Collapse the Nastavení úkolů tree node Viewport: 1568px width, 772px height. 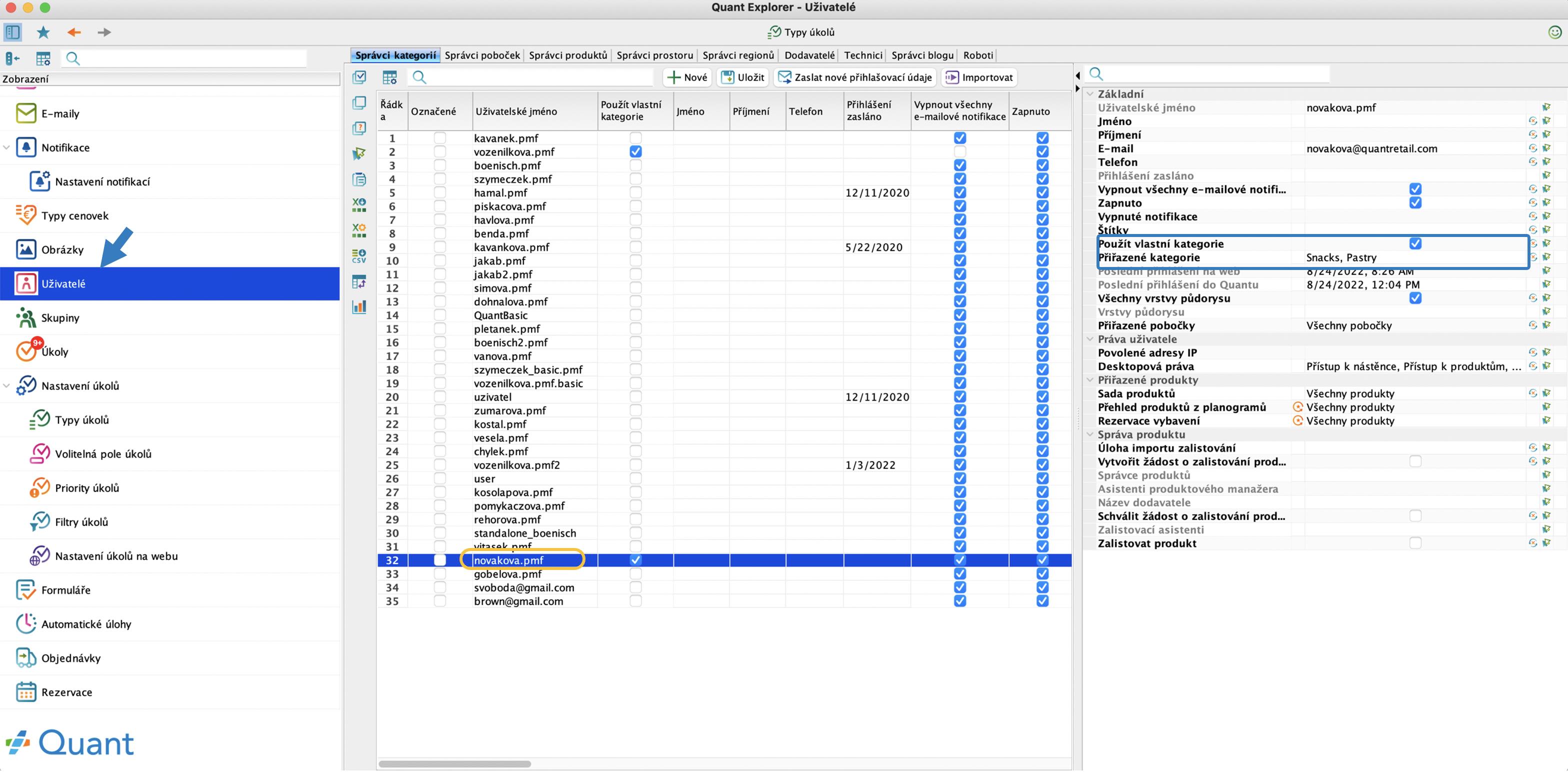pos(6,385)
